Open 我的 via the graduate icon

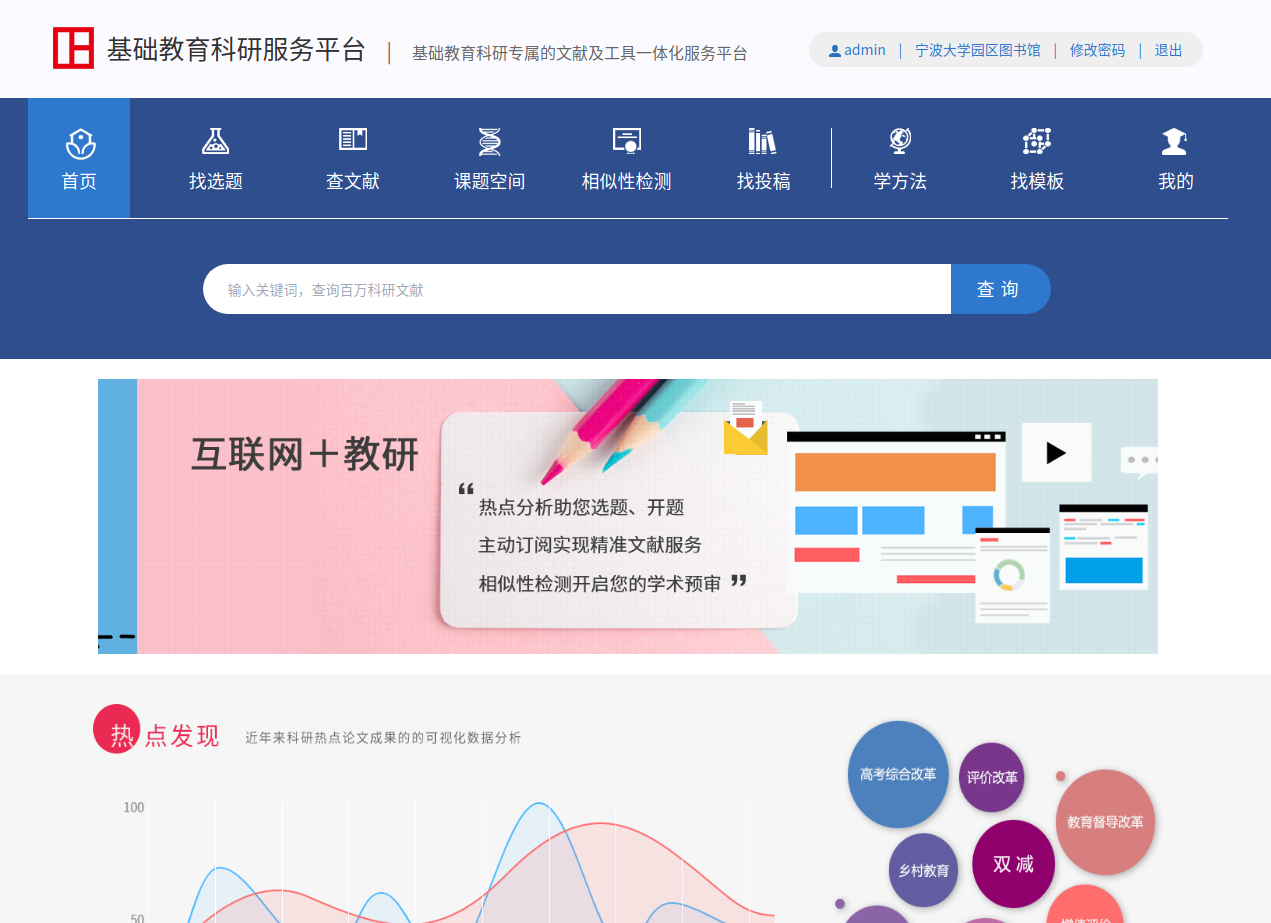click(x=1174, y=142)
